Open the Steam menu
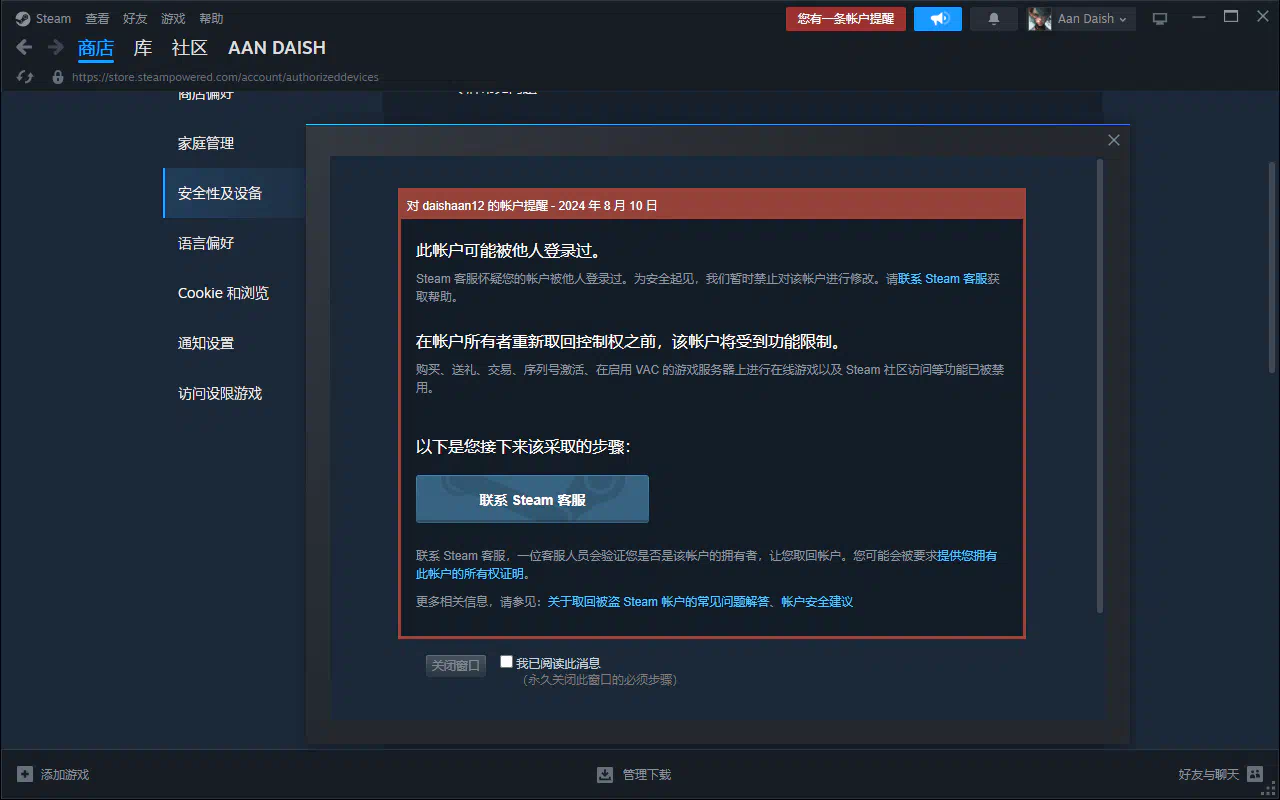This screenshot has height=800, width=1280. [54, 19]
